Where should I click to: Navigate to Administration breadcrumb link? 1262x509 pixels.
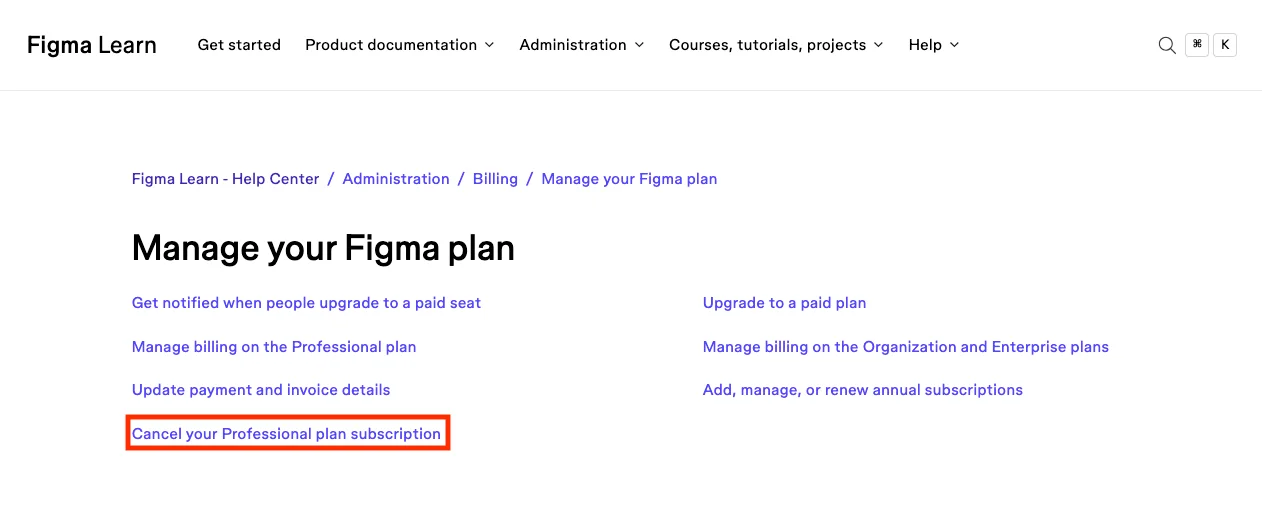tap(396, 179)
